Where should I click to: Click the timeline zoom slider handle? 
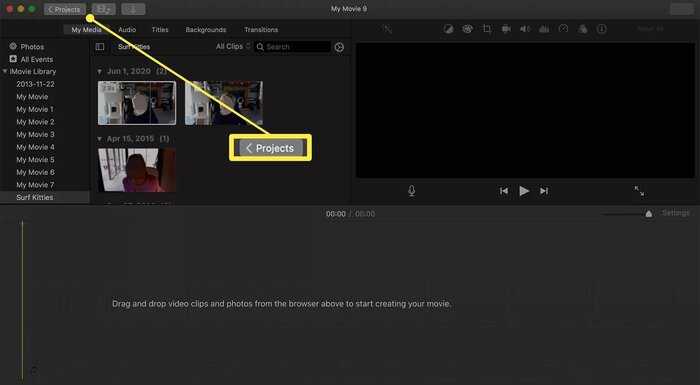tap(649, 214)
